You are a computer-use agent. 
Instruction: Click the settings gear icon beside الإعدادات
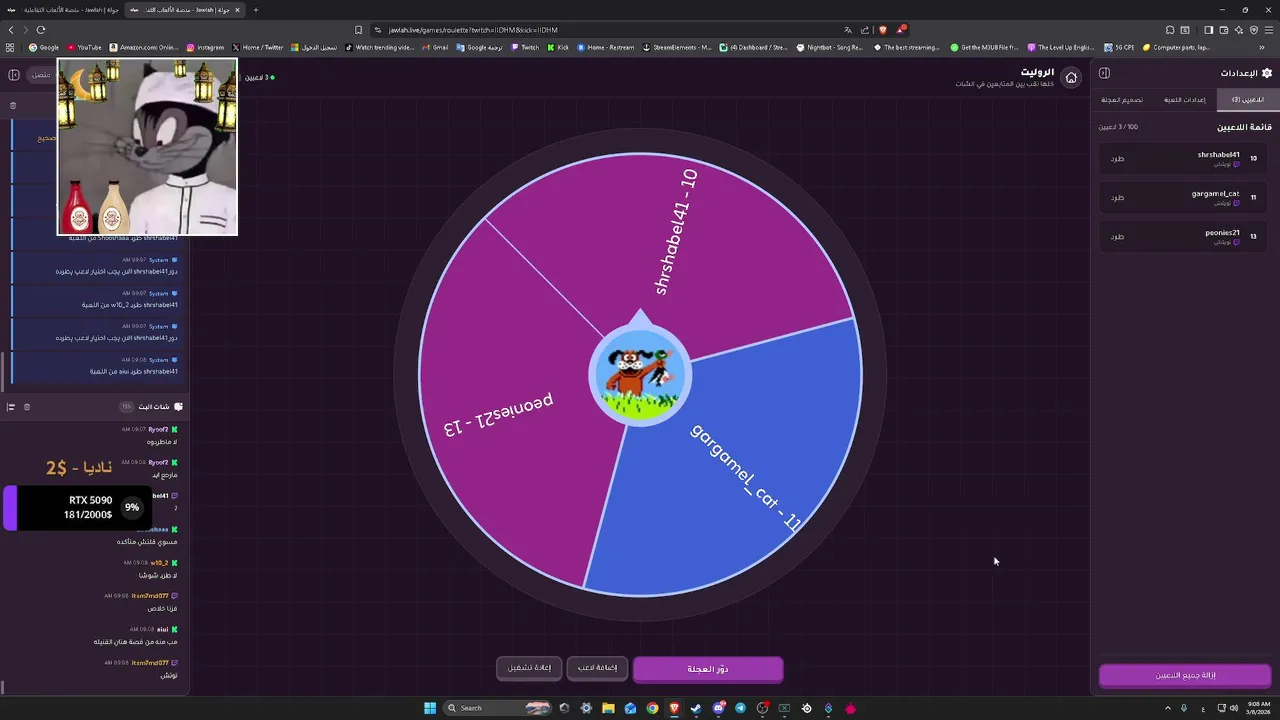(1267, 73)
